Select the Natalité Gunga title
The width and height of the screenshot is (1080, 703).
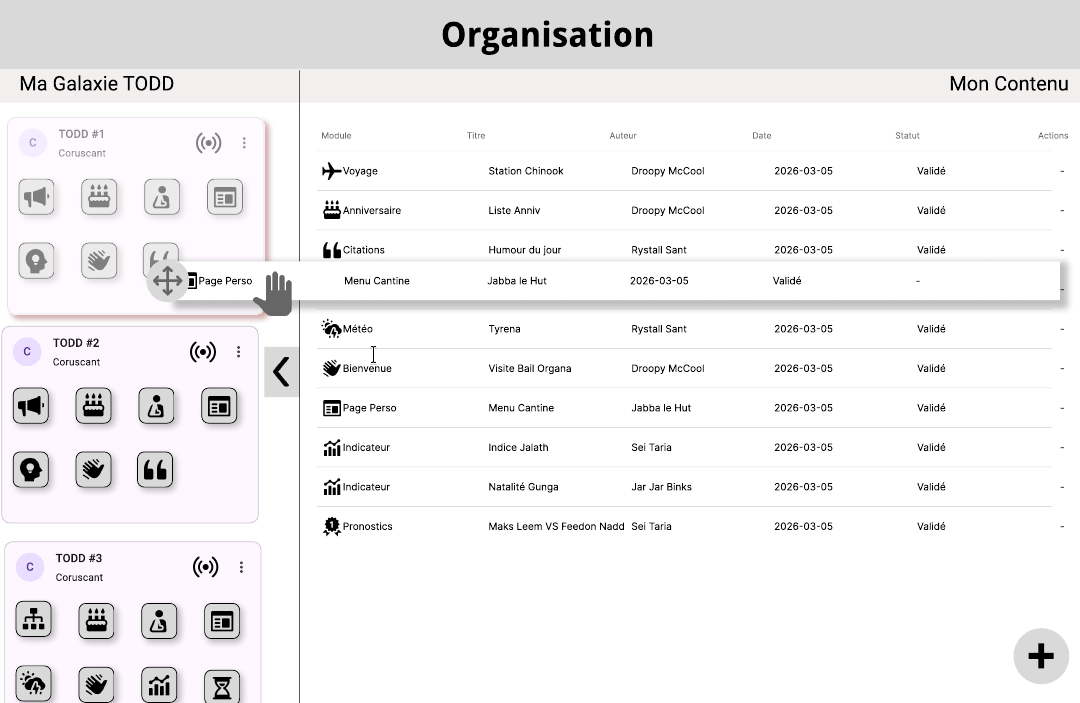(523, 487)
